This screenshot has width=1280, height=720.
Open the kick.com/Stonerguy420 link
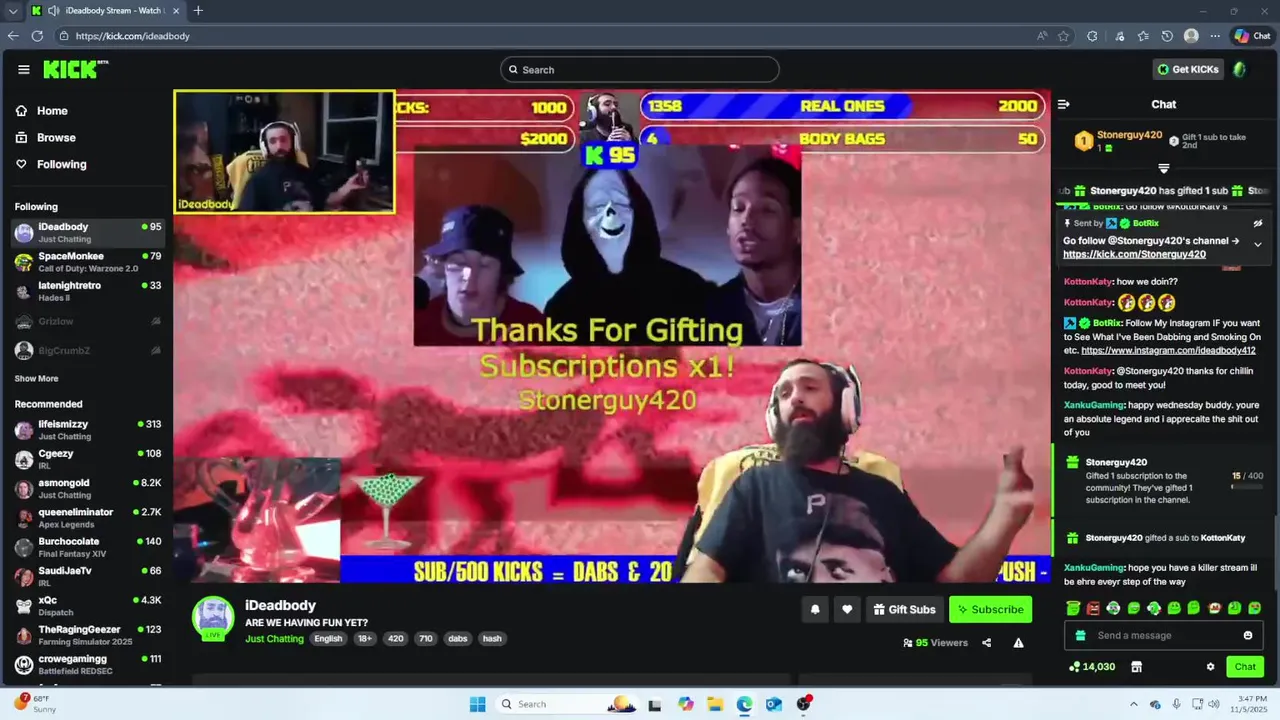[1134, 254]
